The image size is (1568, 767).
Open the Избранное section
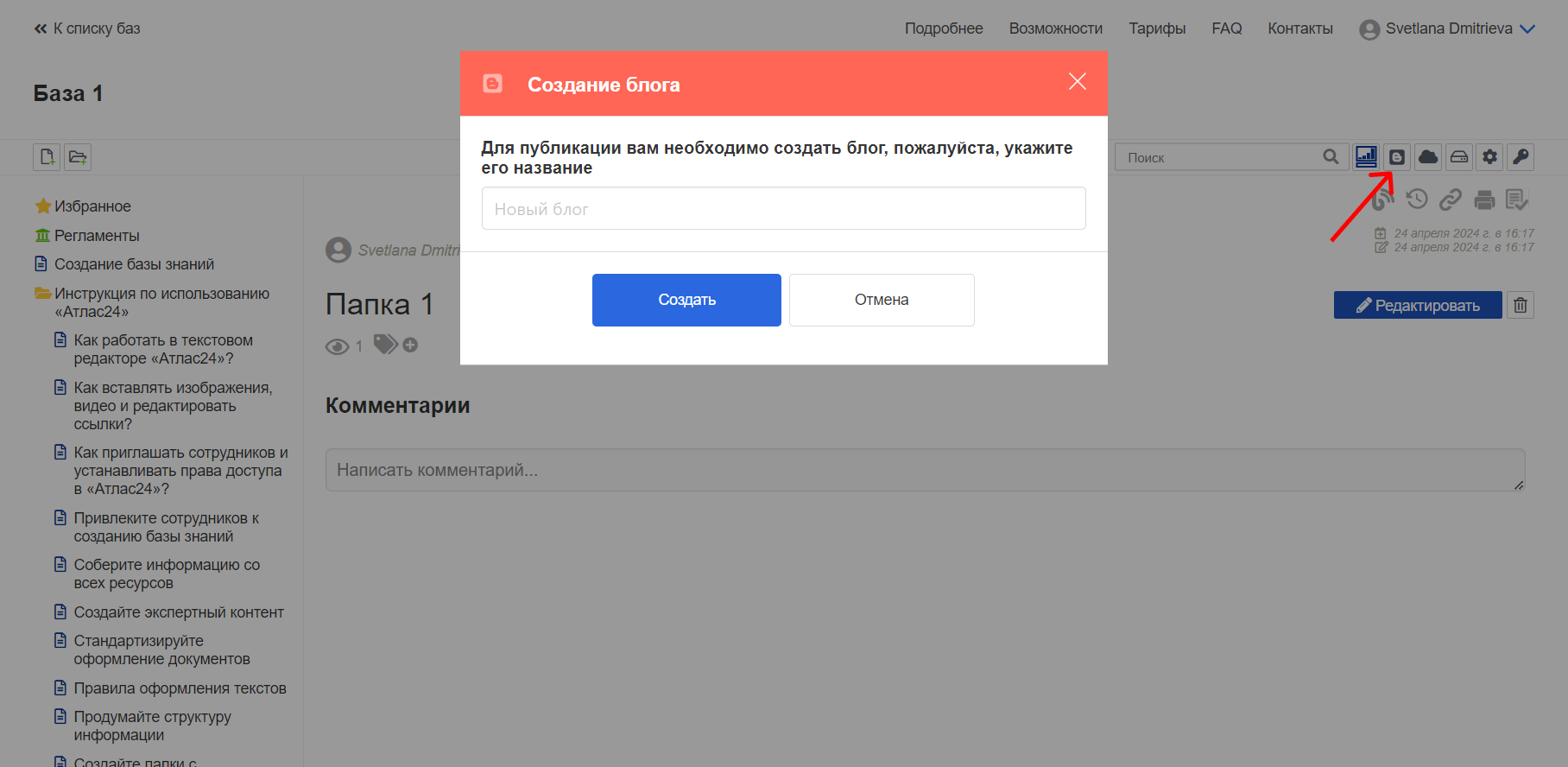92,206
